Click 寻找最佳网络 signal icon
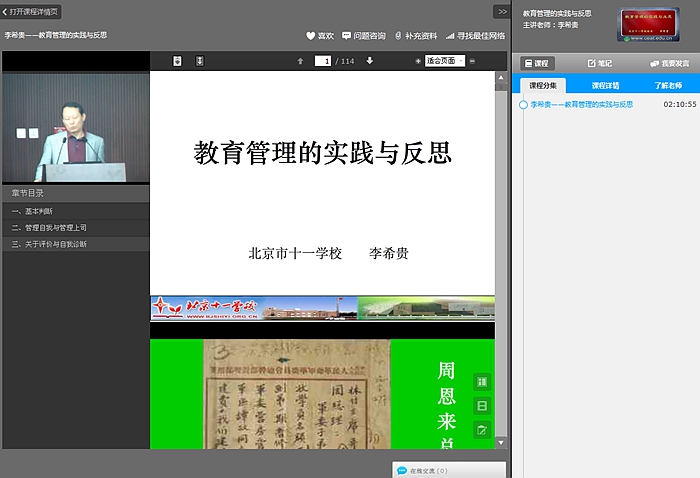Image resolution: width=700 pixels, height=478 pixels. (450, 36)
